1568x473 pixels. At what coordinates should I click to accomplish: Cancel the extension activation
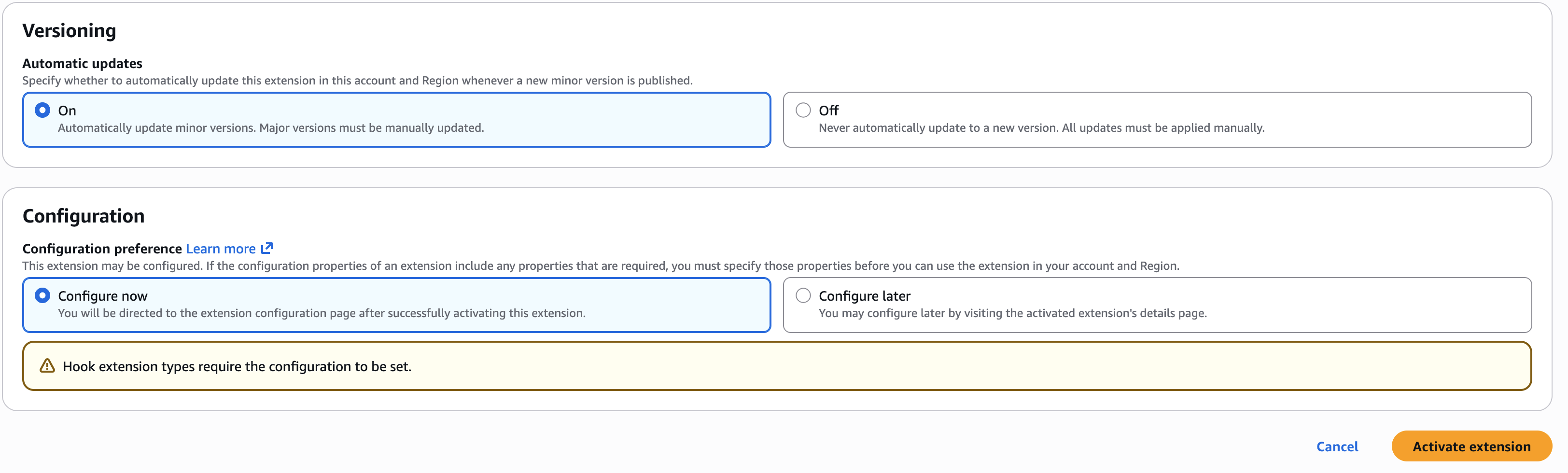pos(1337,446)
